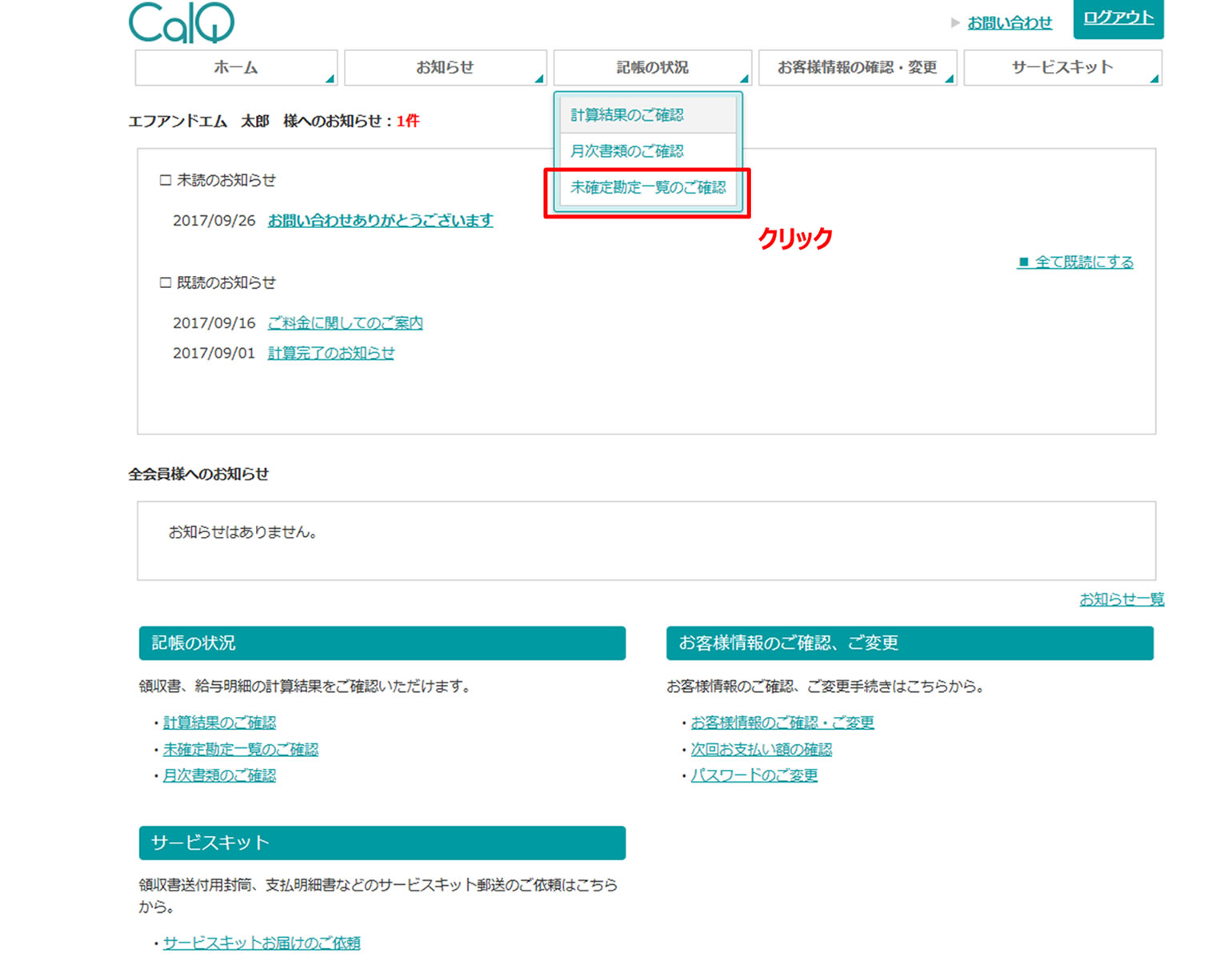This screenshot has height=965, width=1232.
Task: Click the CalQ logo
Action: [x=182, y=22]
